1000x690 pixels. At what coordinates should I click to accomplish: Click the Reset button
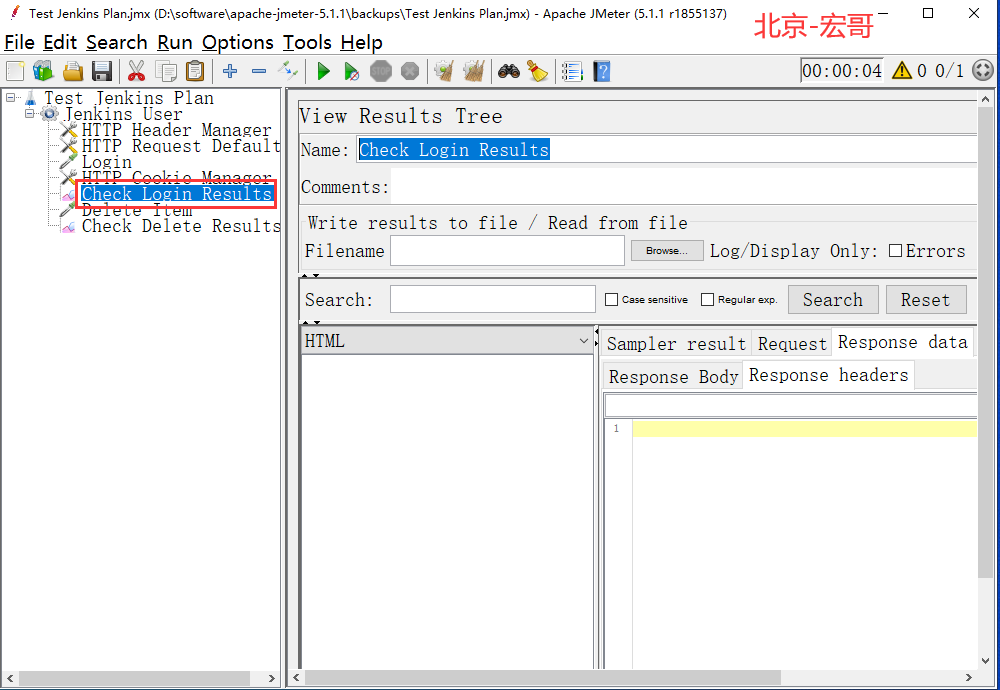(x=925, y=300)
